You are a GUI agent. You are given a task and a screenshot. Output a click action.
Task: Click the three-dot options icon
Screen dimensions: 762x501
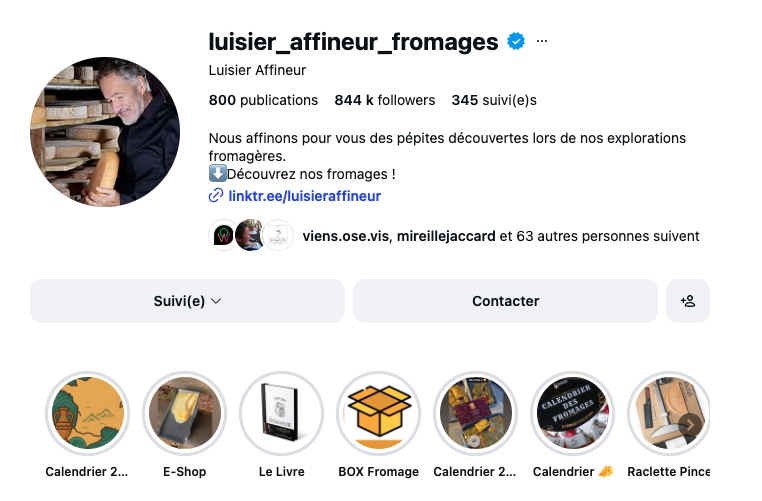click(542, 42)
